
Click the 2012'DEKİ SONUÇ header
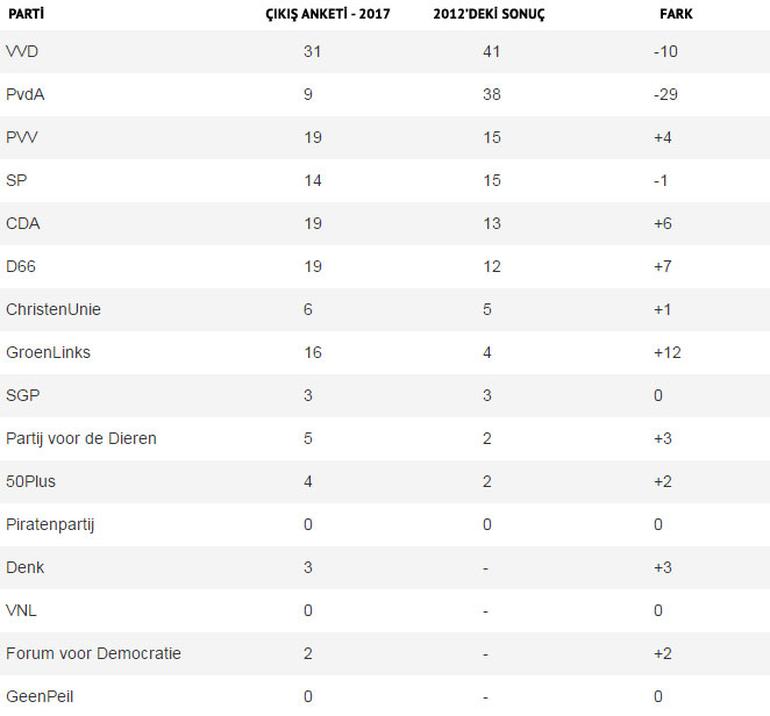pyautogui.click(x=489, y=14)
